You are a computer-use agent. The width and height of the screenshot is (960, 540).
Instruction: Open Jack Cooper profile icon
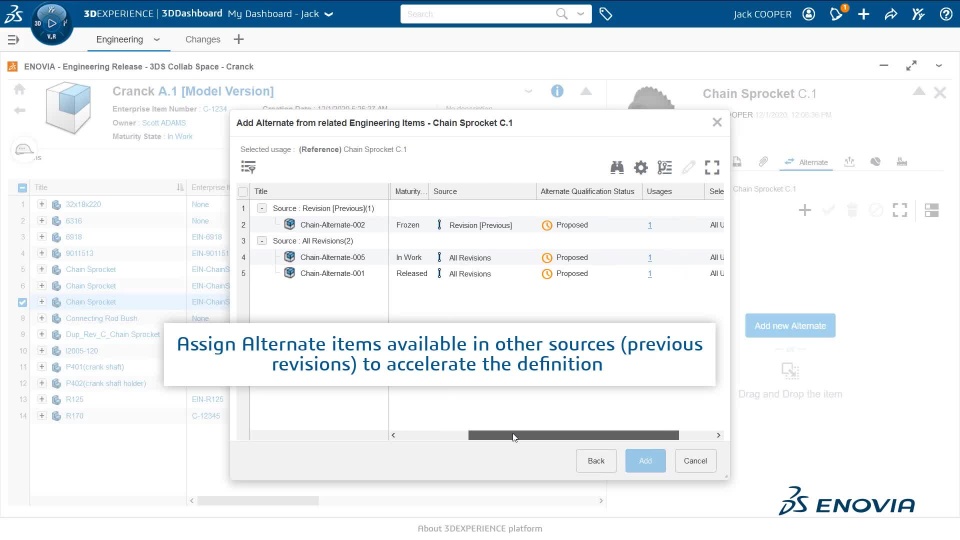(x=809, y=14)
